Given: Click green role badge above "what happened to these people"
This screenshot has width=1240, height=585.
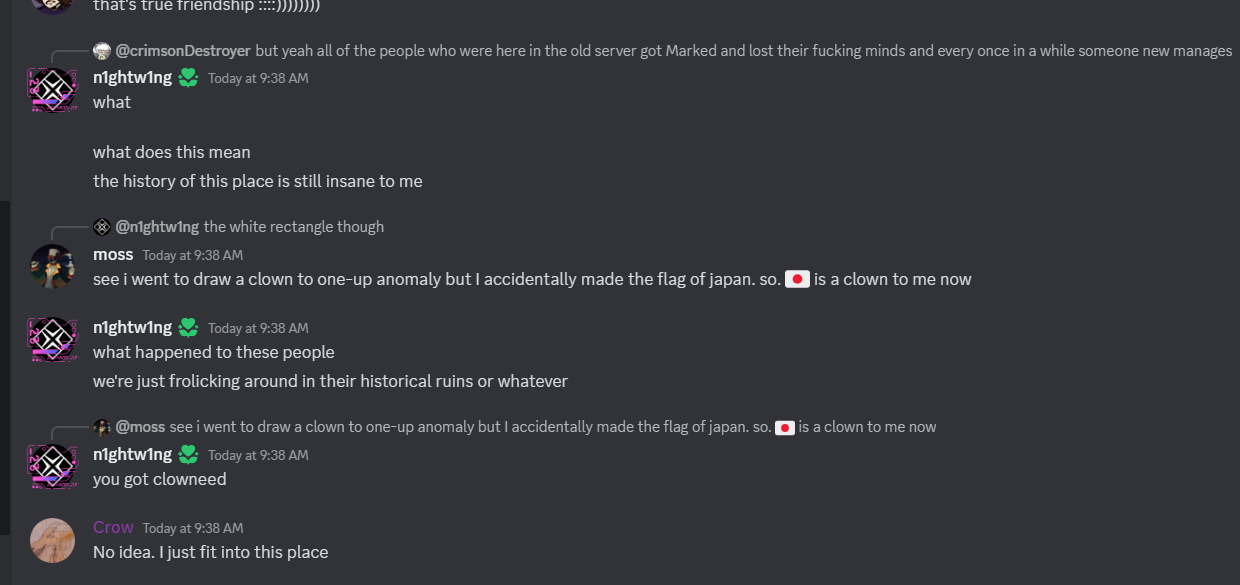Looking at the screenshot, I should tap(188, 328).
